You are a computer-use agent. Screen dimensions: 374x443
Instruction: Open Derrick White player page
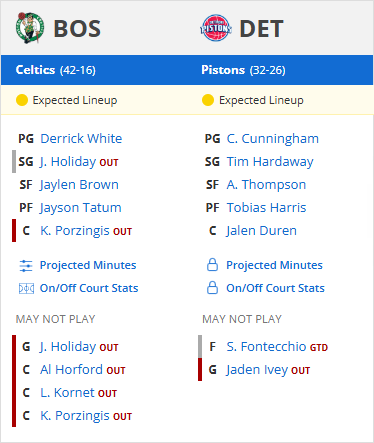click(x=81, y=139)
